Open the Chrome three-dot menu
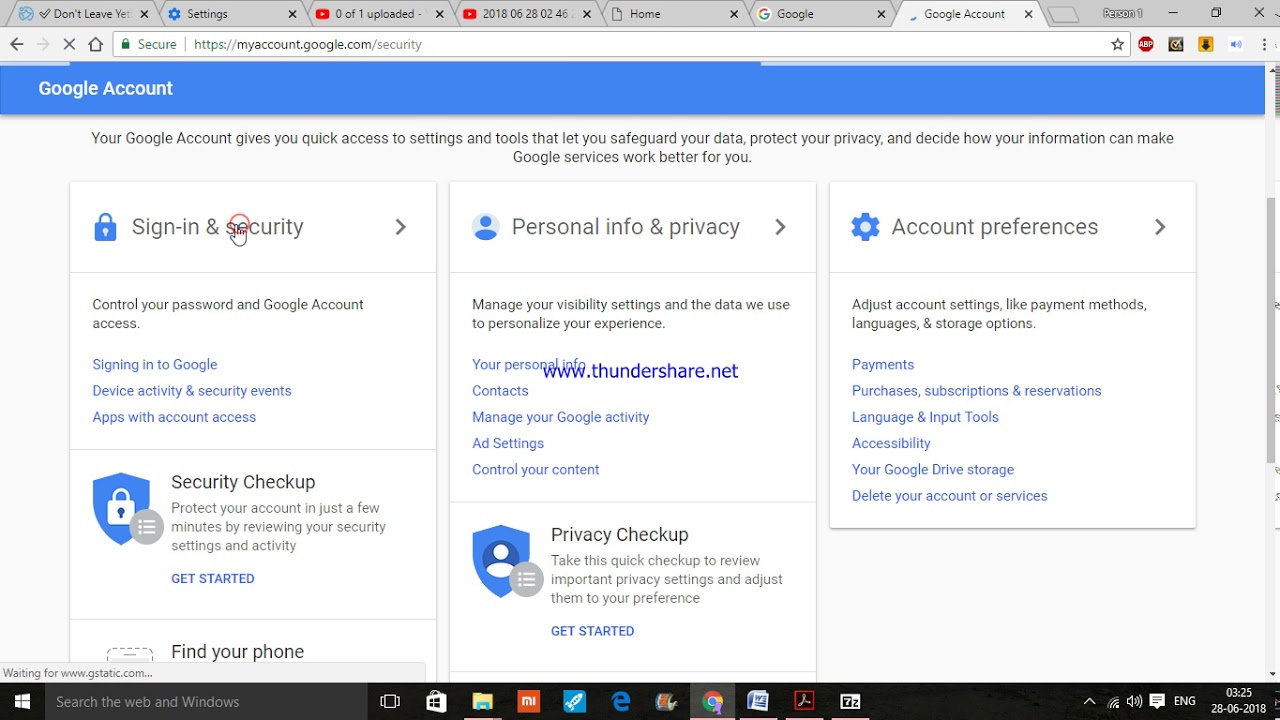The height and width of the screenshot is (720, 1280). [x=1264, y=44]
